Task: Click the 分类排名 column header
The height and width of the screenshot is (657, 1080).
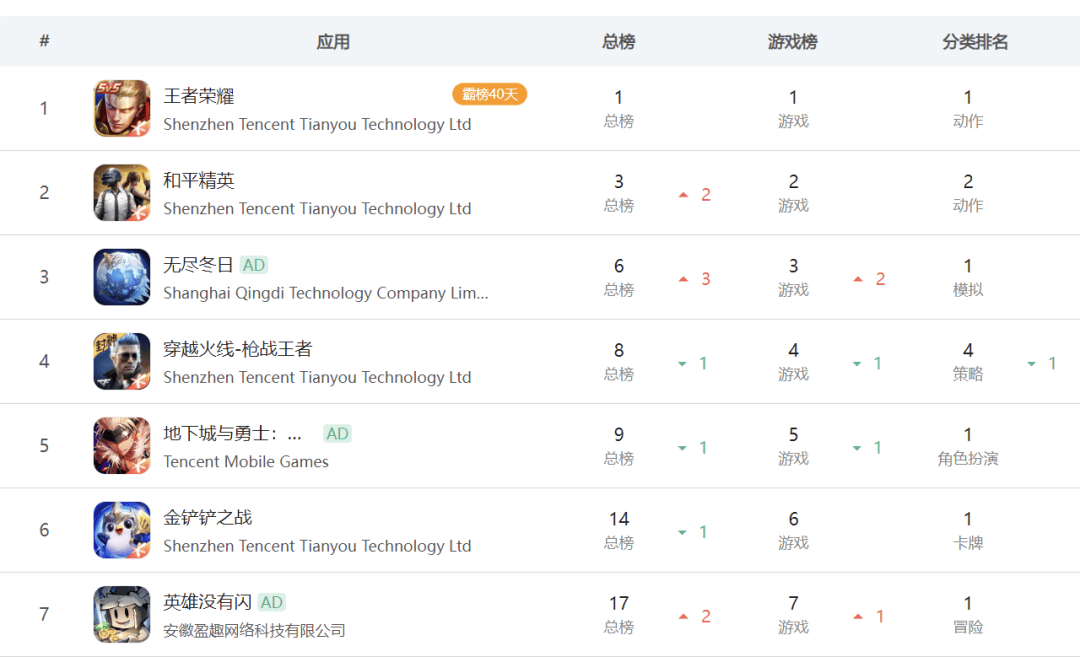Action: click(x=975, y=42)
